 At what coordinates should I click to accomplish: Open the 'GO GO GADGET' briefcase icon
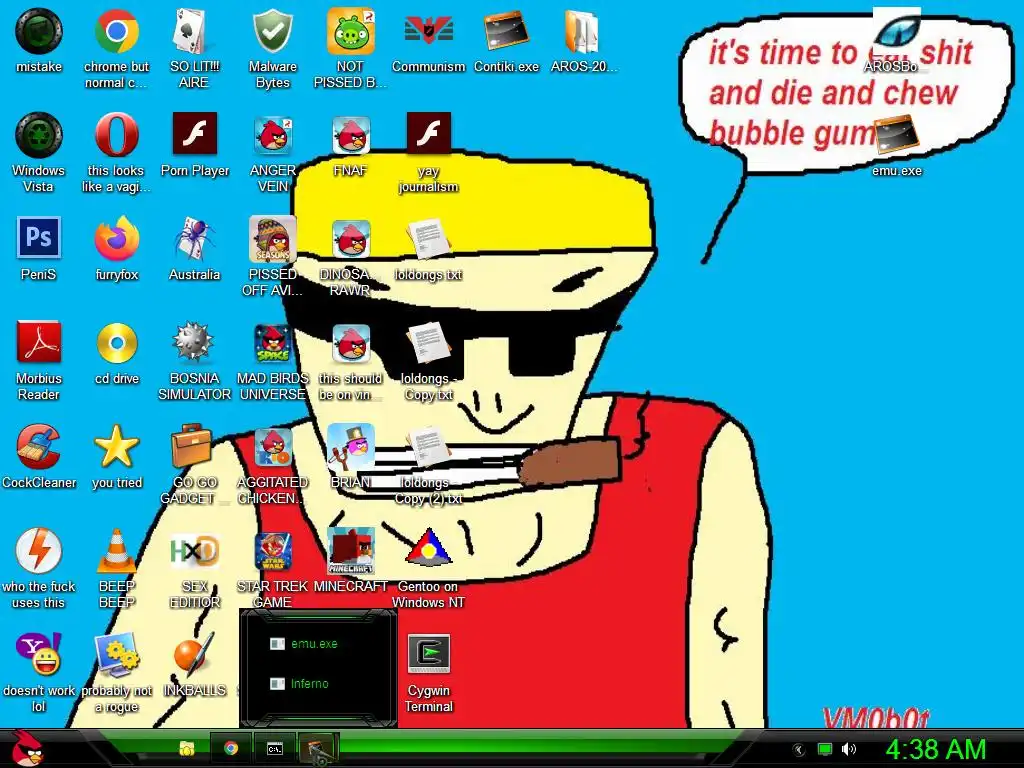[x=192, y=447]
